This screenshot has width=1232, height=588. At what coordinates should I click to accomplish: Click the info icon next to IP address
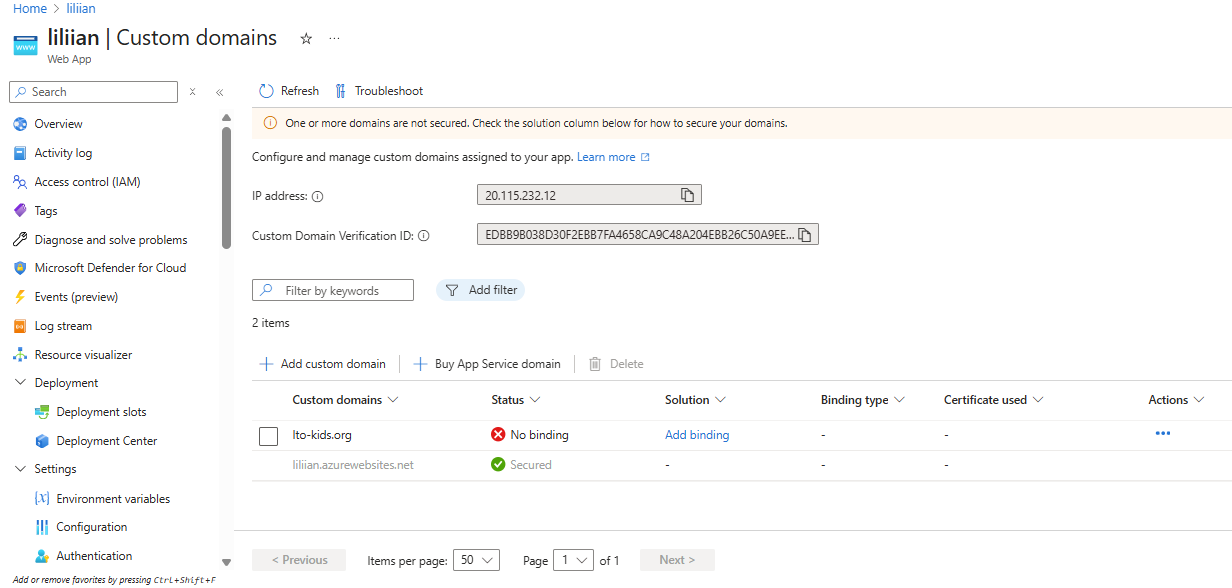point(318,194)
